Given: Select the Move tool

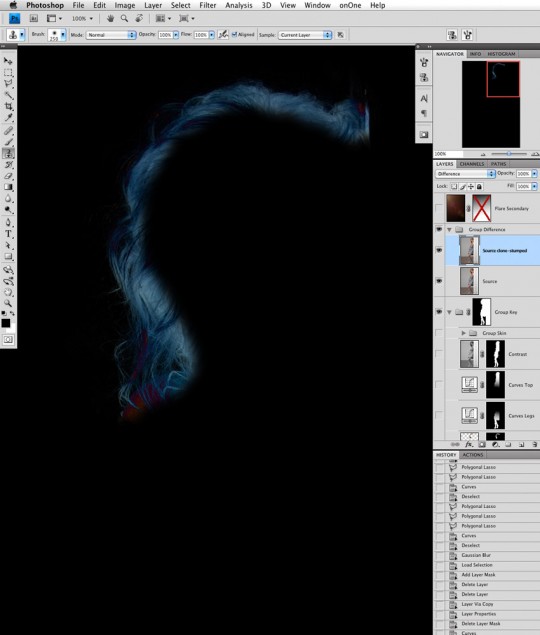Looking at the screenshot, I should click(x=8, y=61).
